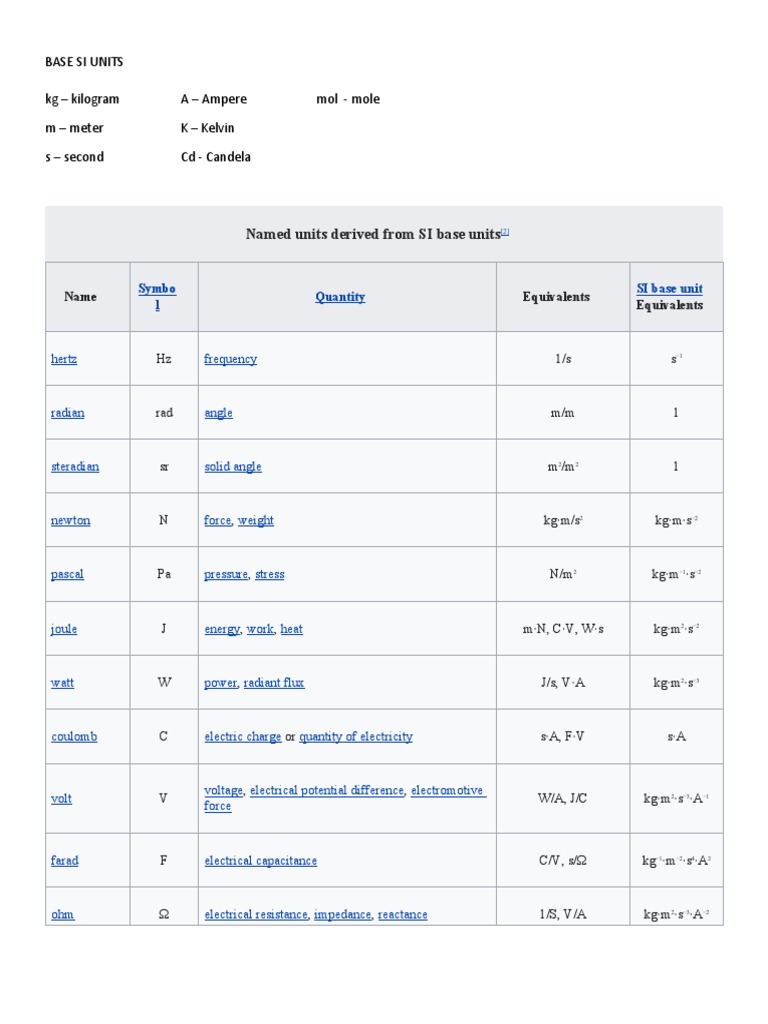This screenshot has width=768, height=1024.
Task: Click the stress link in pascal row
Action: click(270, 575)
